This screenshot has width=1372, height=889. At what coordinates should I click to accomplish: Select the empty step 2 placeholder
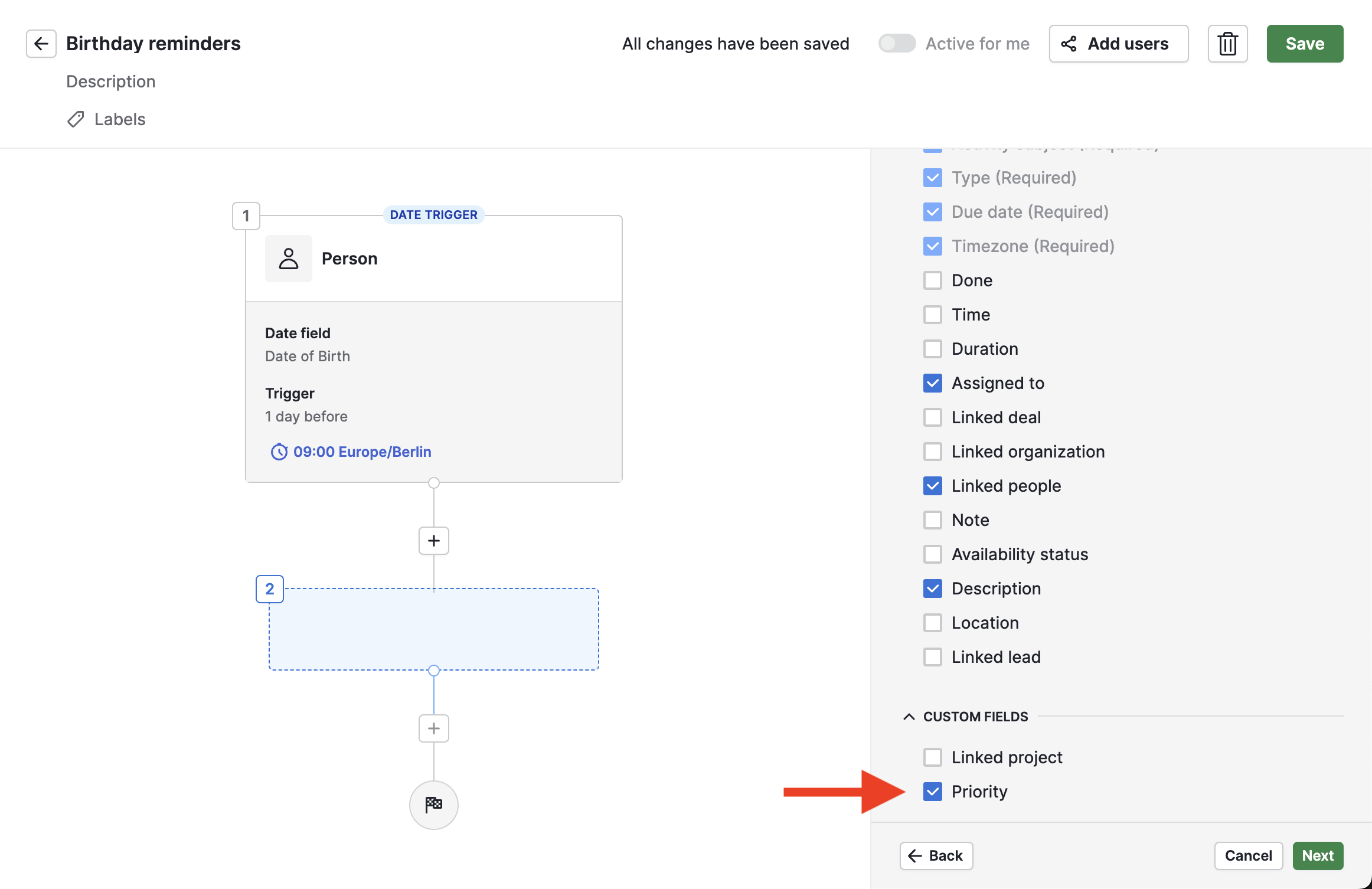pos(433,629)
